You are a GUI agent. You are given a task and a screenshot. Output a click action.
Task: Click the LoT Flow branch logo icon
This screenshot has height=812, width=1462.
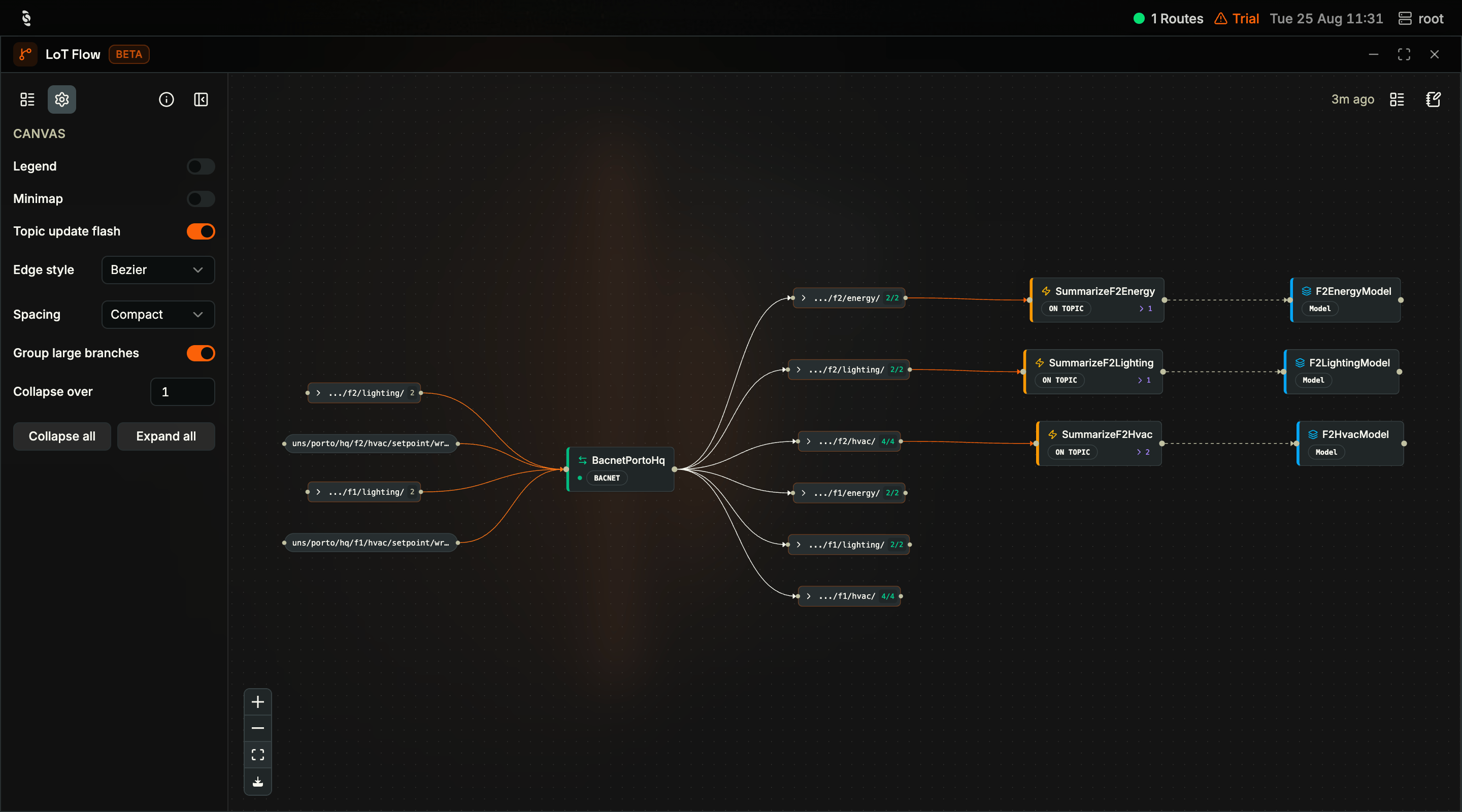(25, 54)
